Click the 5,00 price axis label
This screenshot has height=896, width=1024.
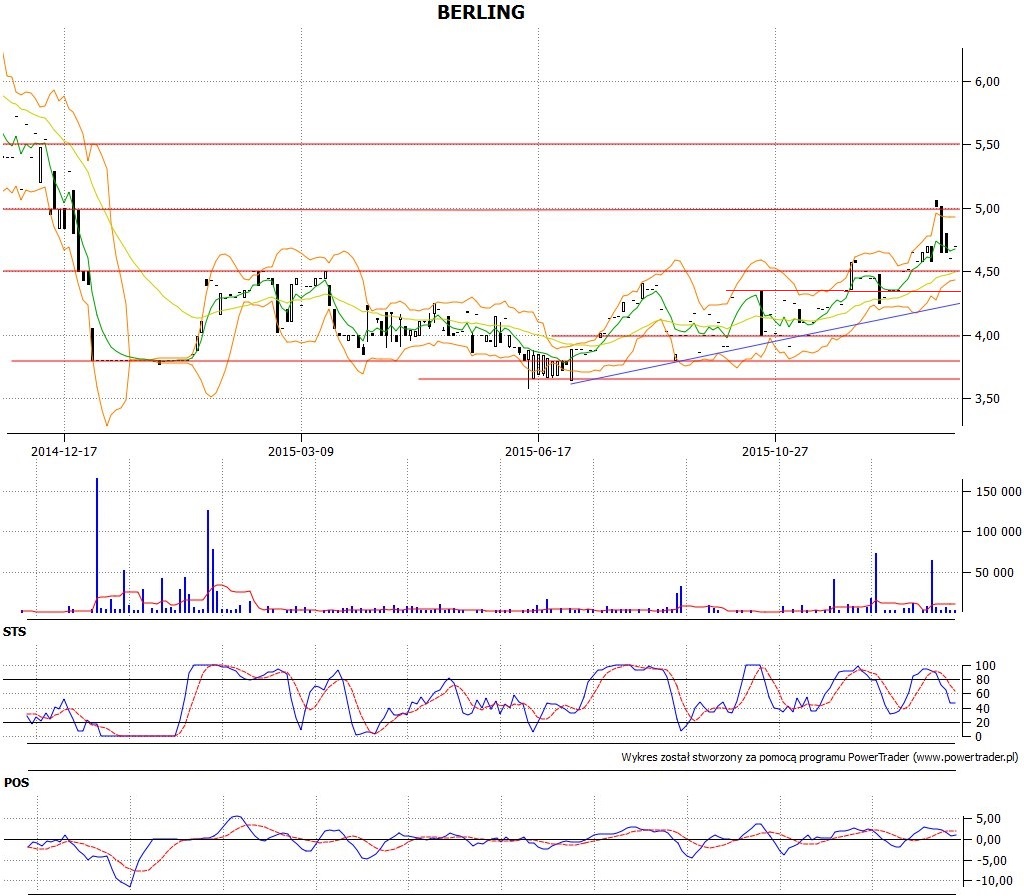987,209
